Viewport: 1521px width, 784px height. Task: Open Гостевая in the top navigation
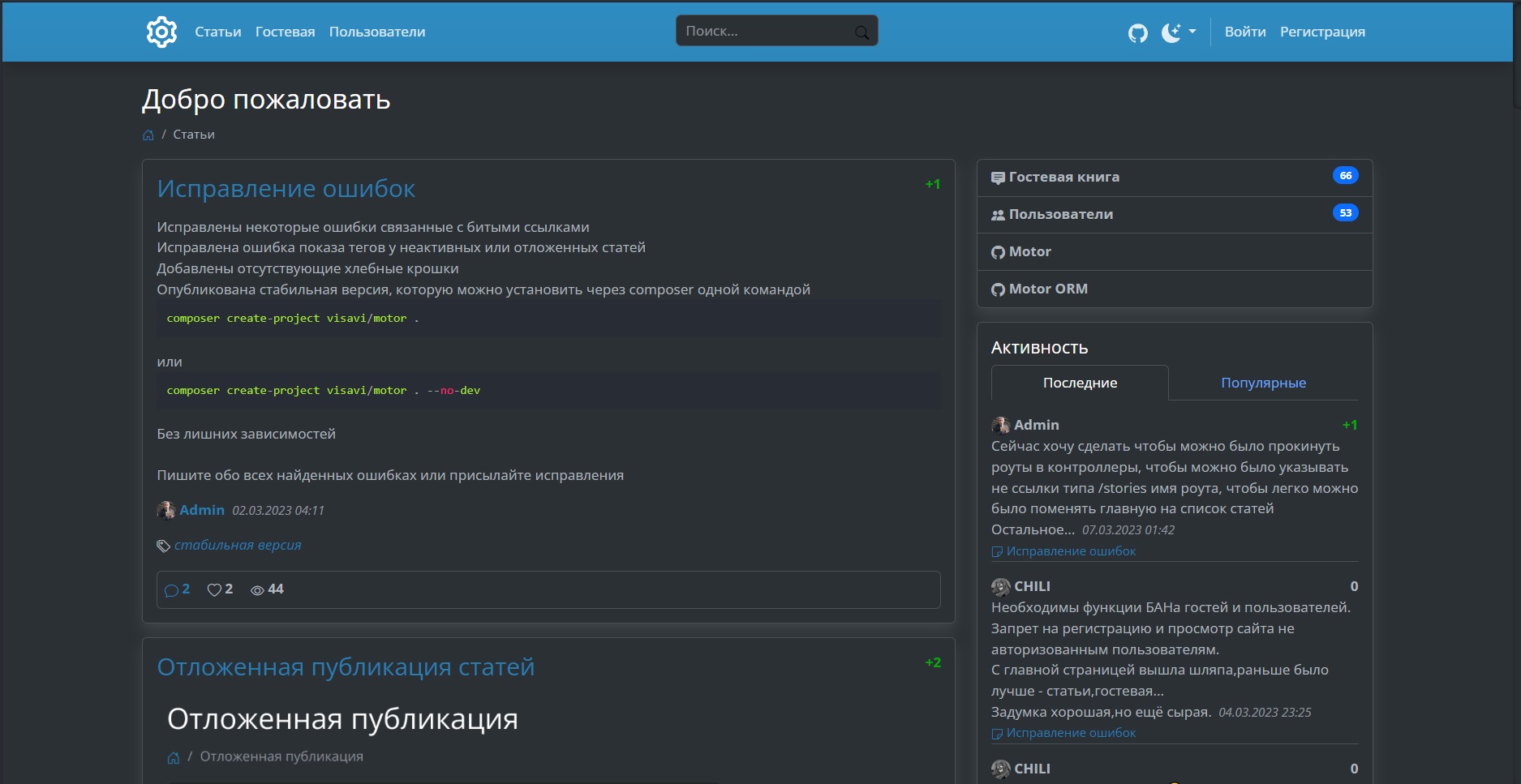pyautogui.click(x=285, y=32)
